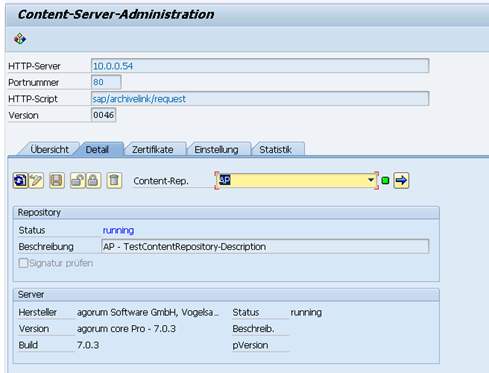Click the save diskette icon
The height and width of the screenshot is (373, 489).
pyautogui.click(x=57, y=181)
